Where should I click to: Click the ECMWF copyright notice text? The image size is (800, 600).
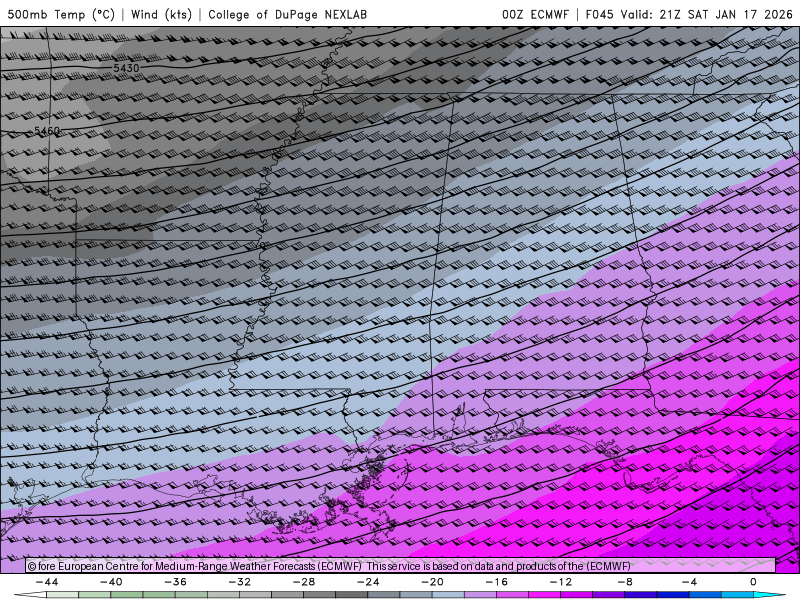click(x=329, y=566)
